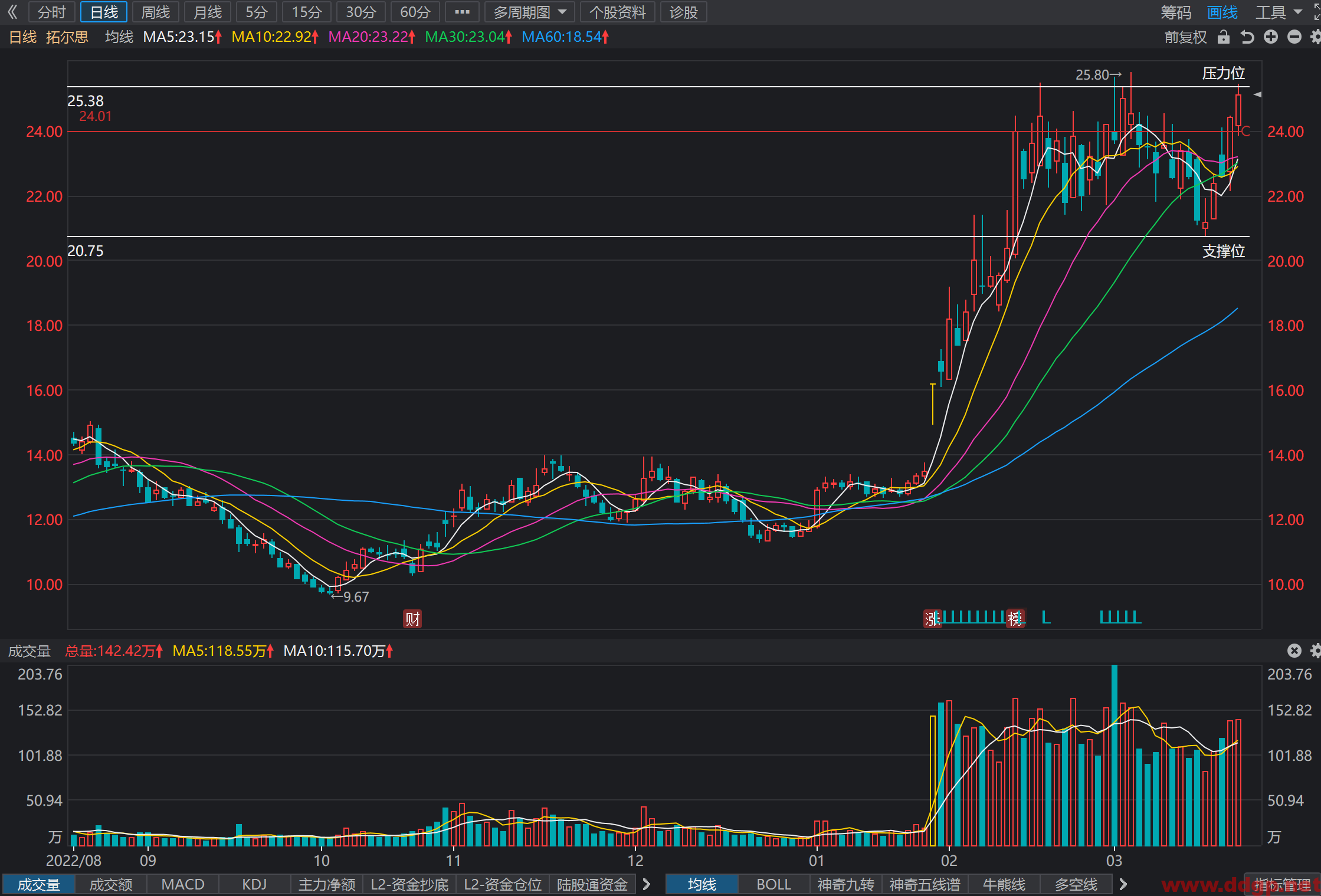
Task: Switch to the MACD indicator
Action: click(x=183, y=884)
